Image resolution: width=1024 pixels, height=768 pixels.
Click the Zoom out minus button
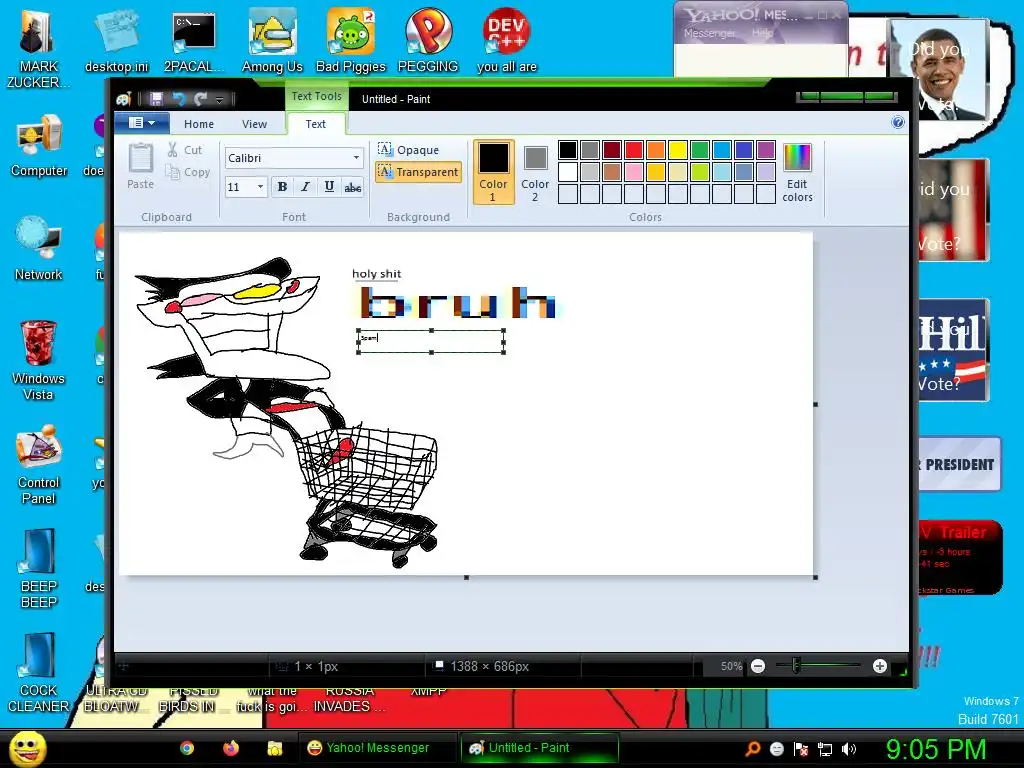[758, 666]
